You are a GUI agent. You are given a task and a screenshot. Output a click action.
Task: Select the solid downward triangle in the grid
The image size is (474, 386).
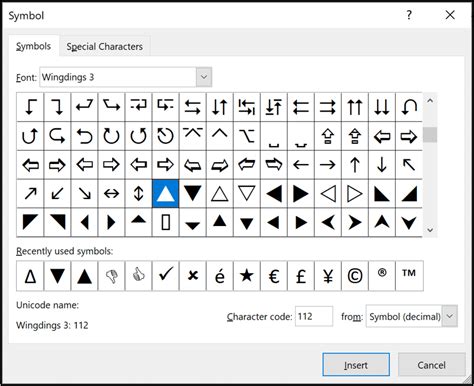tap(192, 194)
